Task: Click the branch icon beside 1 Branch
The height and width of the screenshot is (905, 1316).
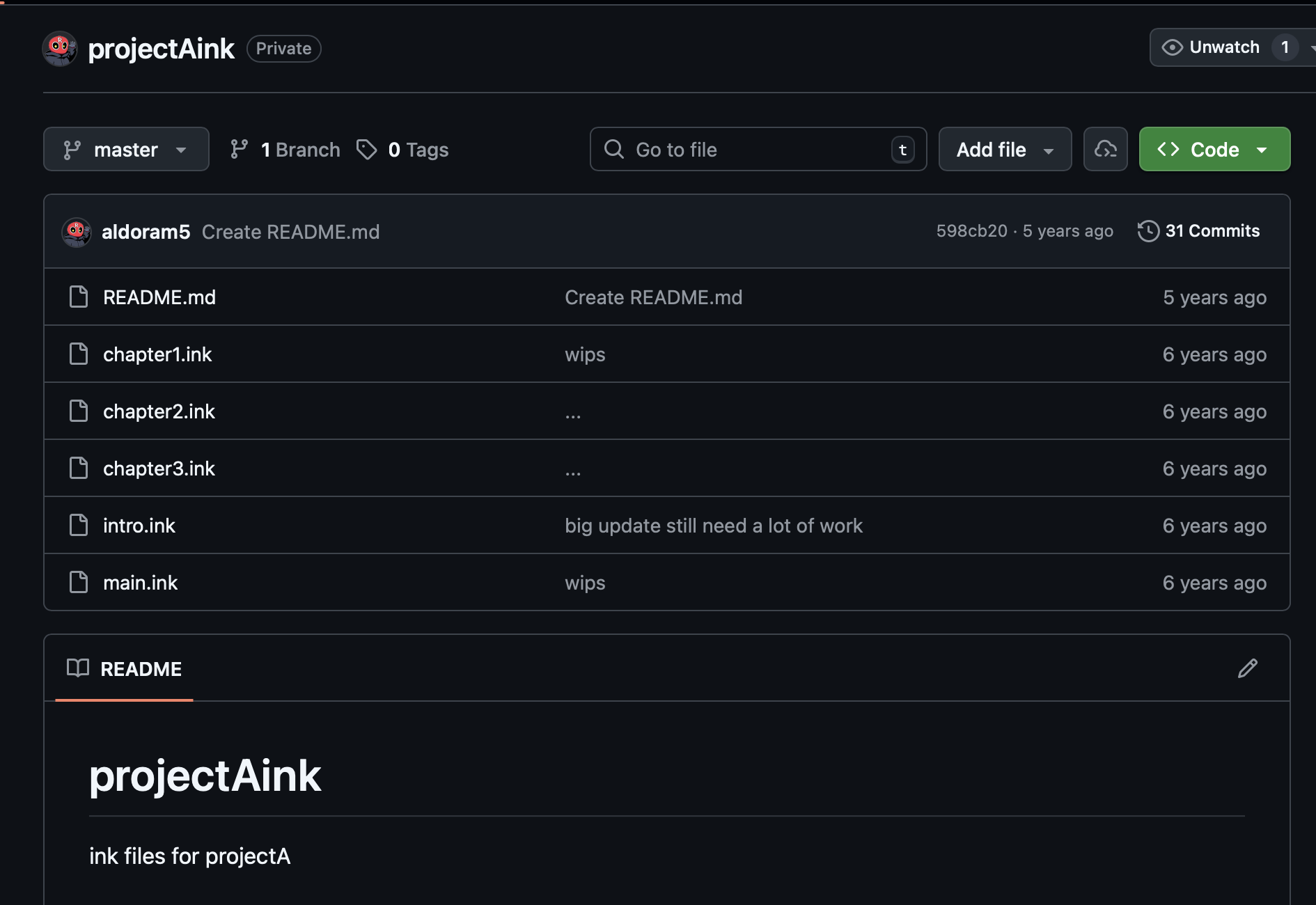Action: click(x=239, y=149)
